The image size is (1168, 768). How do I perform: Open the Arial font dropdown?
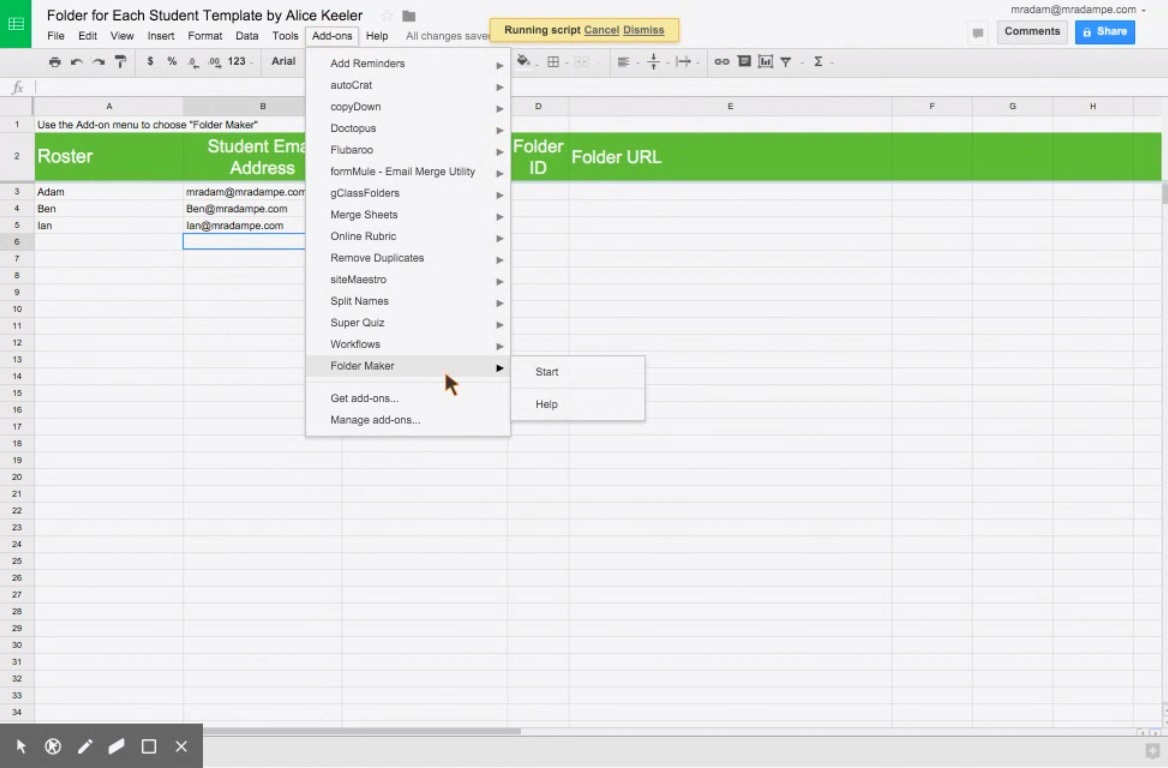click(284, 62)
